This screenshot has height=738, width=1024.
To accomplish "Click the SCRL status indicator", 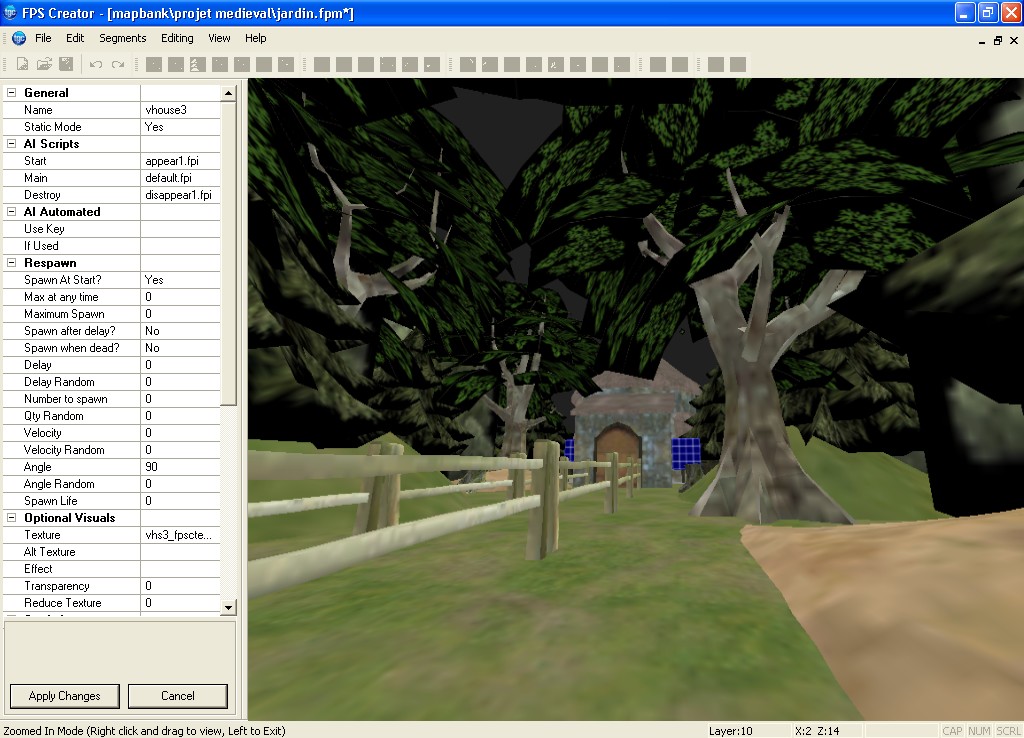I will [1008, 731].
